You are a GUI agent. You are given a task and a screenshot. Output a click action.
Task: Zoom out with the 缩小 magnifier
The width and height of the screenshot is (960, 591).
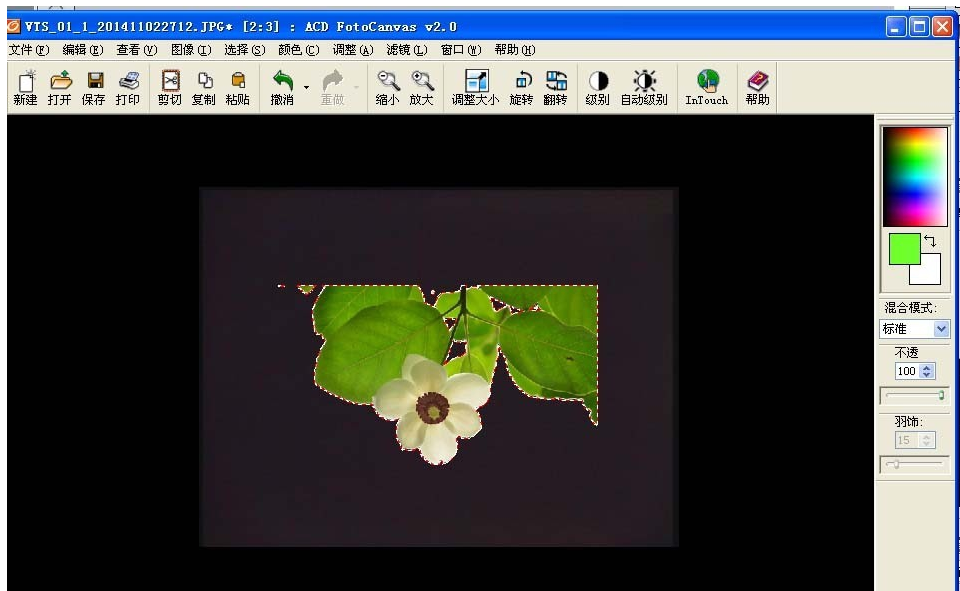tap(387, 87)
